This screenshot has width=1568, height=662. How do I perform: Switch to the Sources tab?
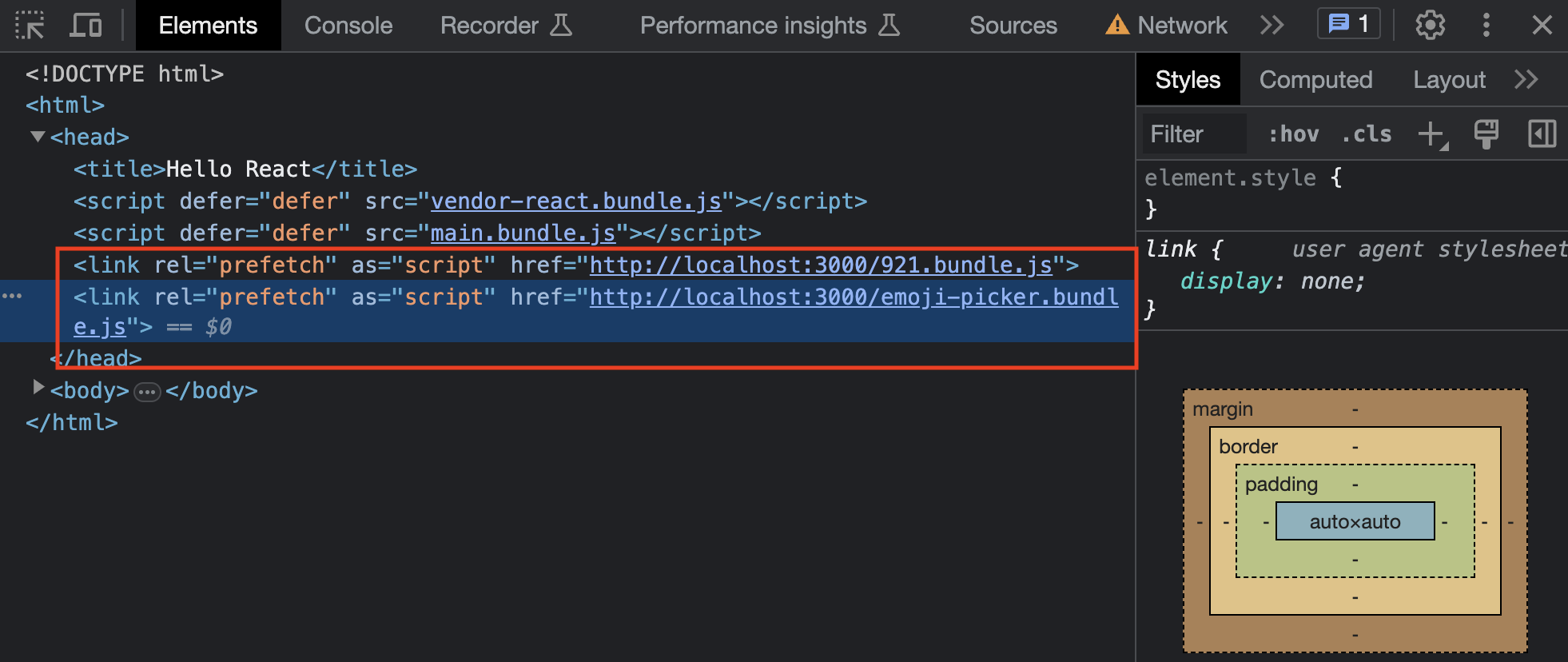coord(1013,25)
